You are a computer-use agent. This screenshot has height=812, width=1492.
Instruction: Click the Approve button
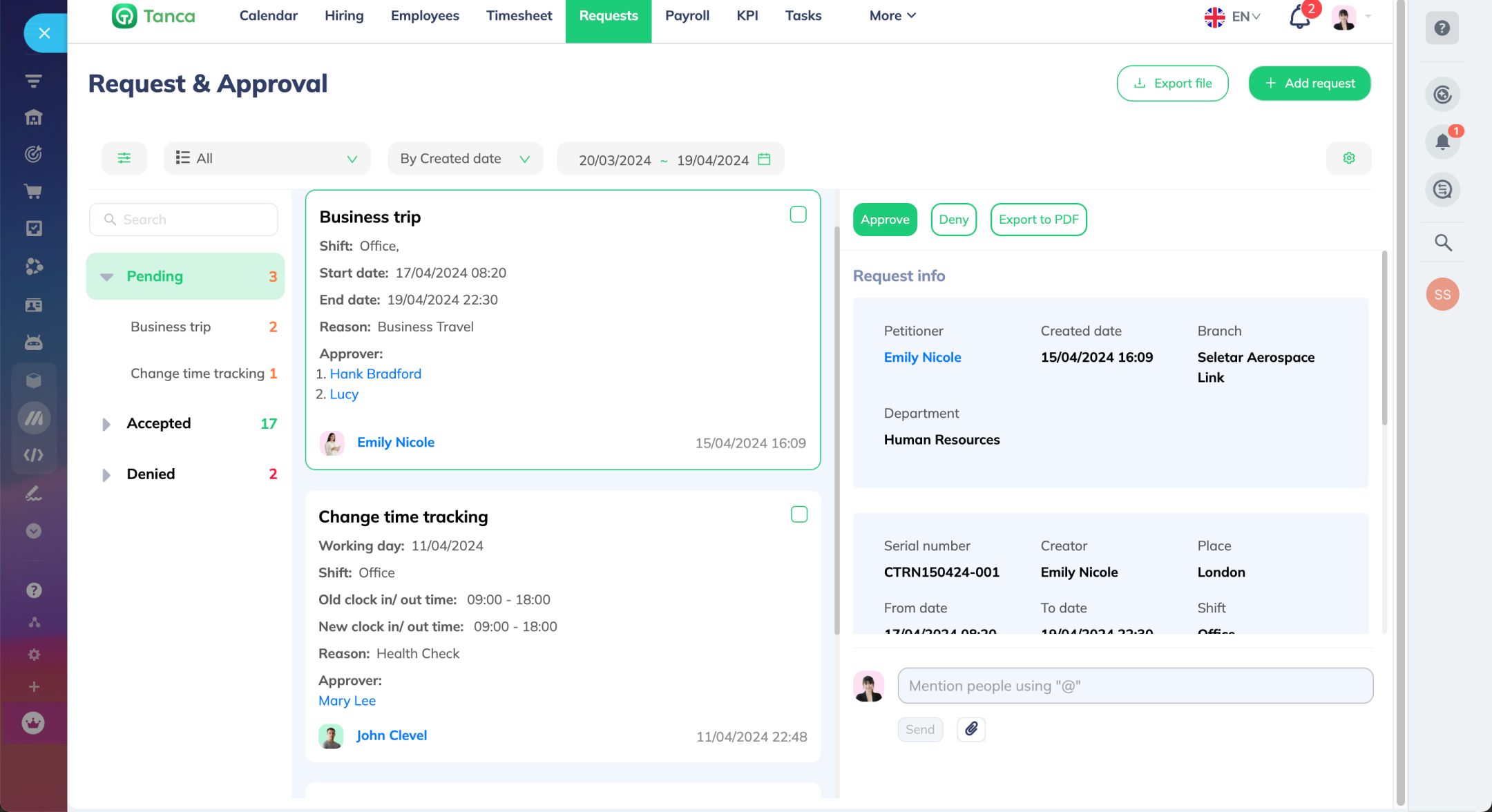click(x=885, y=220)
